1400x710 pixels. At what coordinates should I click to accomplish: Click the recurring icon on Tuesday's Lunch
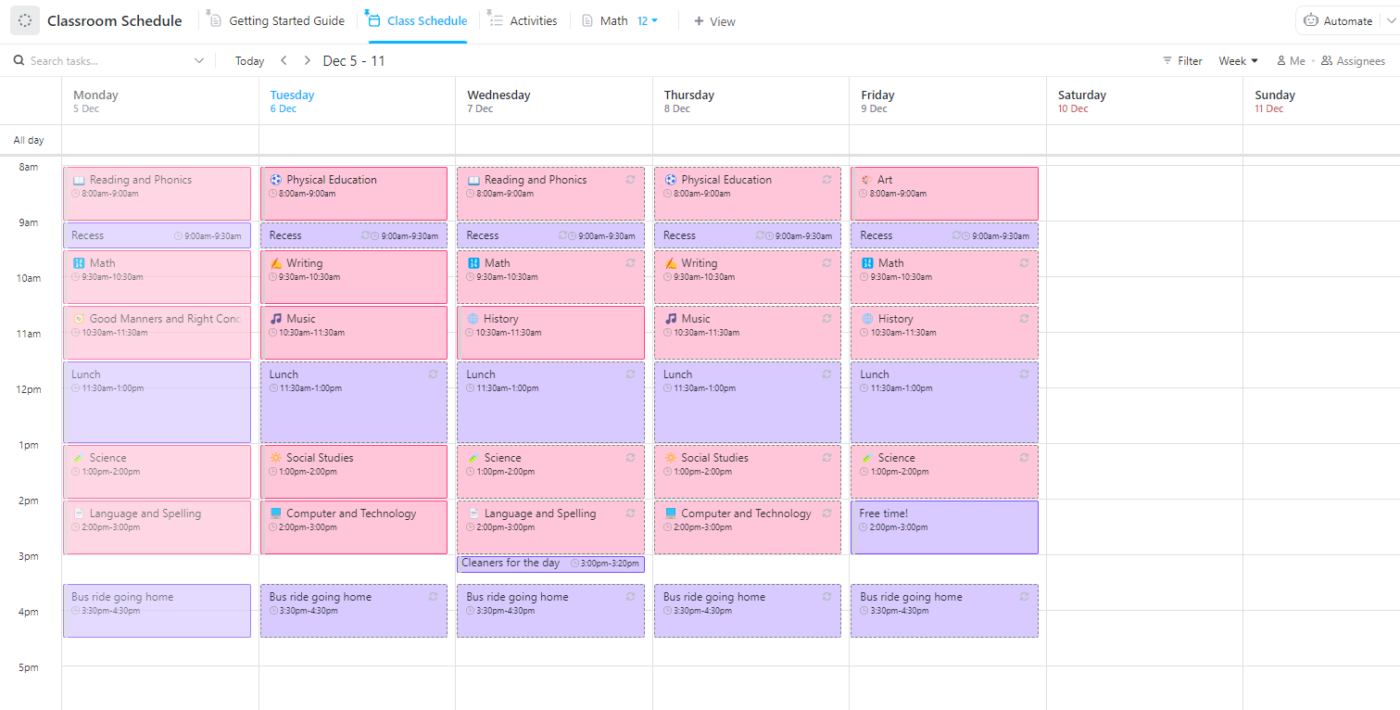point(433,374)
